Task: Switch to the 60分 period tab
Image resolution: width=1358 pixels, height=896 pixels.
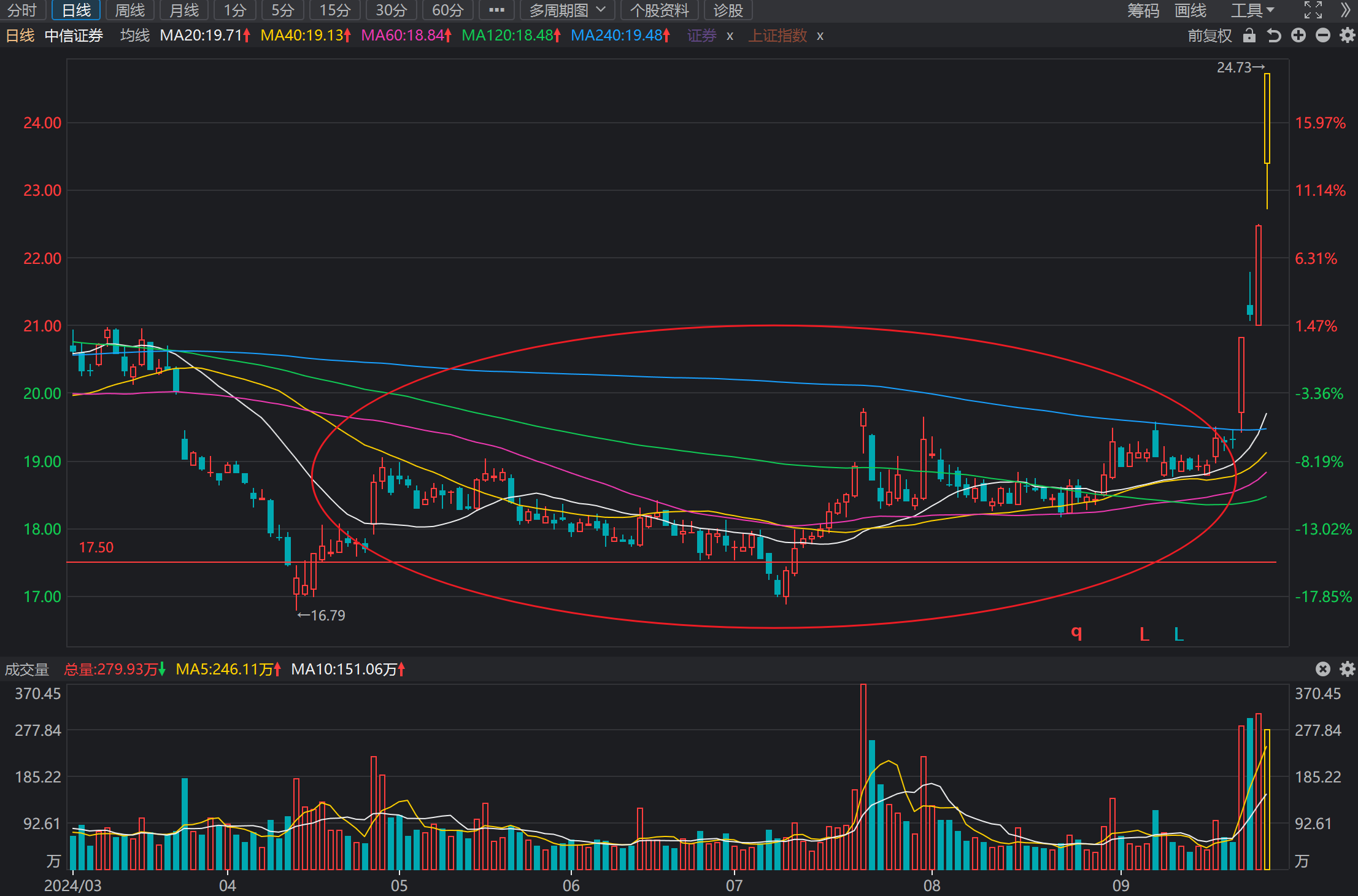Action: point(447,10)
